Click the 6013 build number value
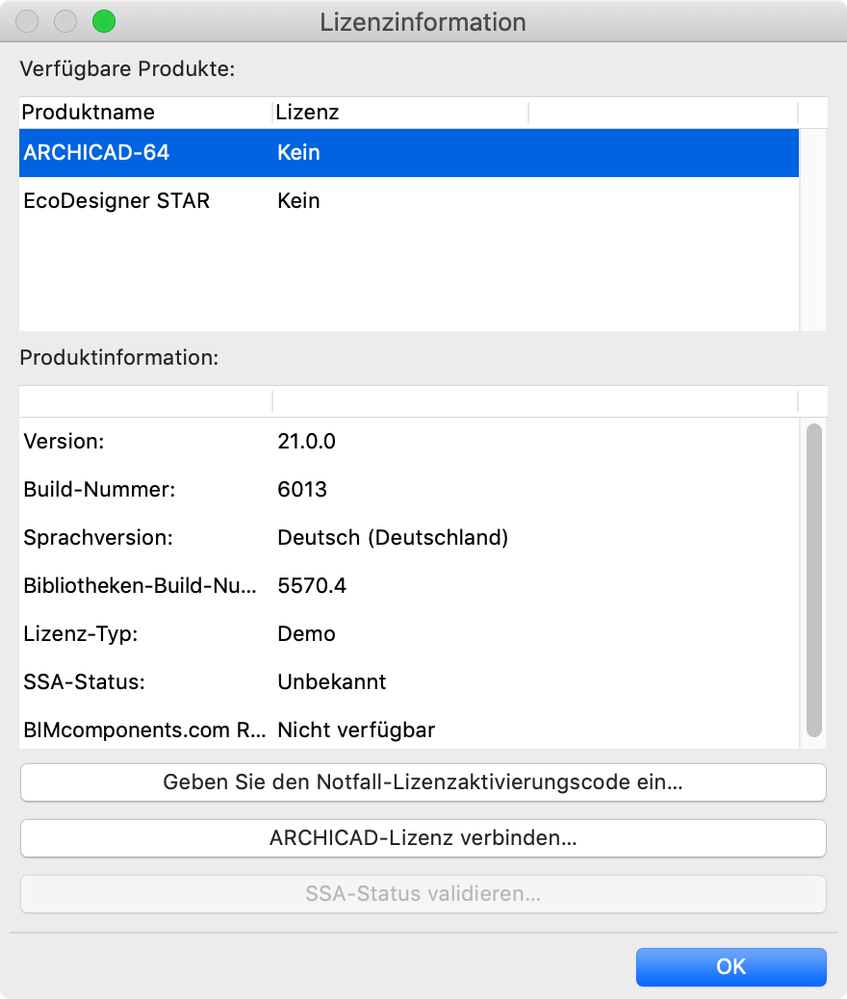 (x=302, y=489)
